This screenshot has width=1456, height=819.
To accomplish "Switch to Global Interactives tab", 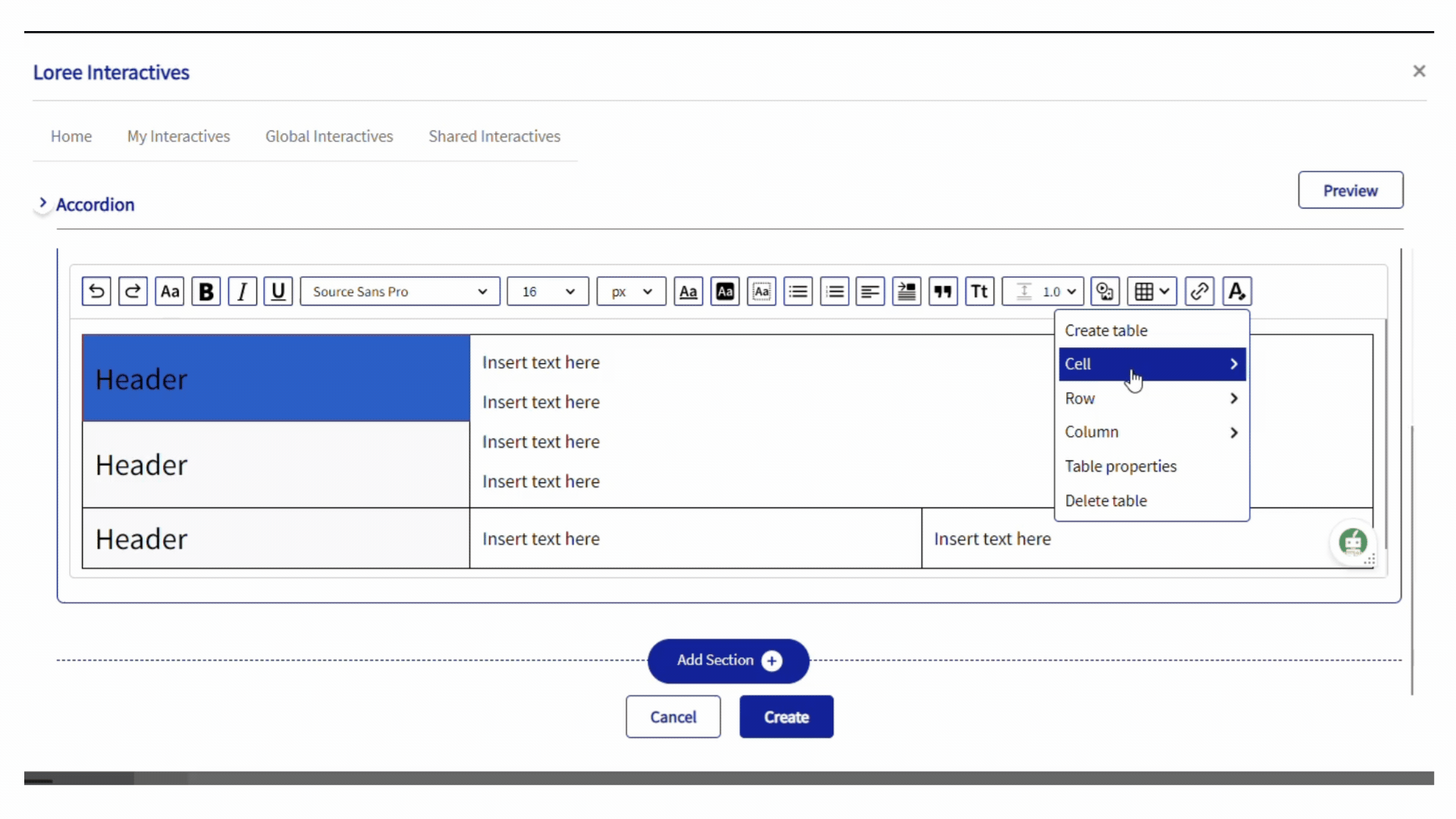I will pos(329,136).
